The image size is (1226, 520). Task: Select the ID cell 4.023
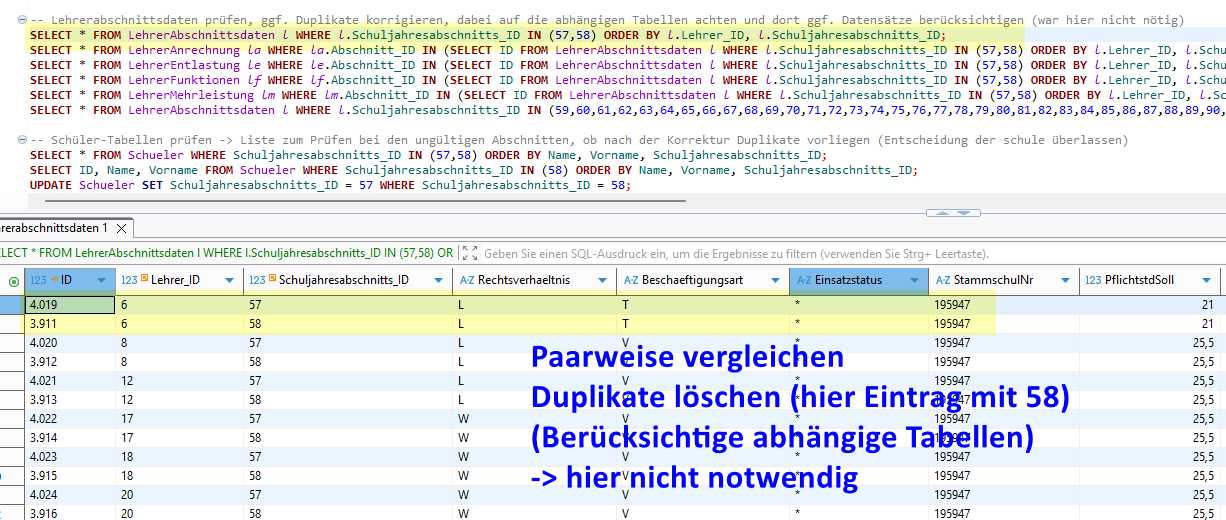(70, 456)
